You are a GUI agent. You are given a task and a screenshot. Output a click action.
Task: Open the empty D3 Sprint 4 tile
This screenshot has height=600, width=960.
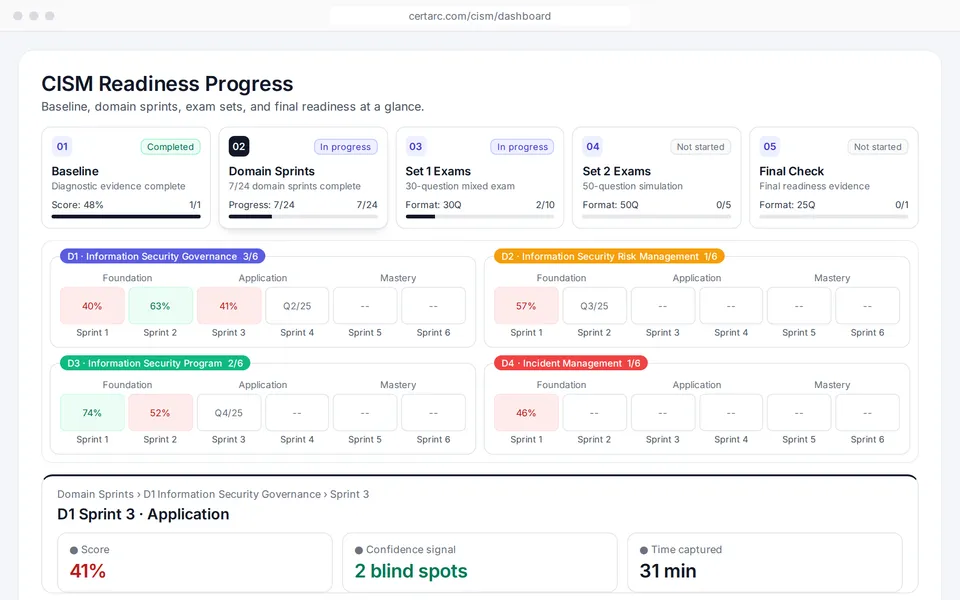[x=297, y=413]
